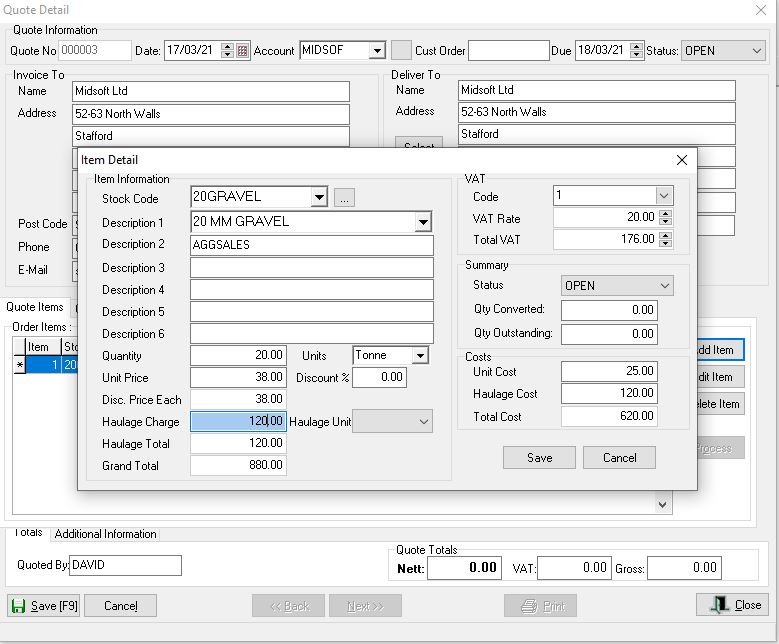Viewport: 779px width, 644px height.
Task: Cancel the Item Detail dialog
Action: coord(619,458)
